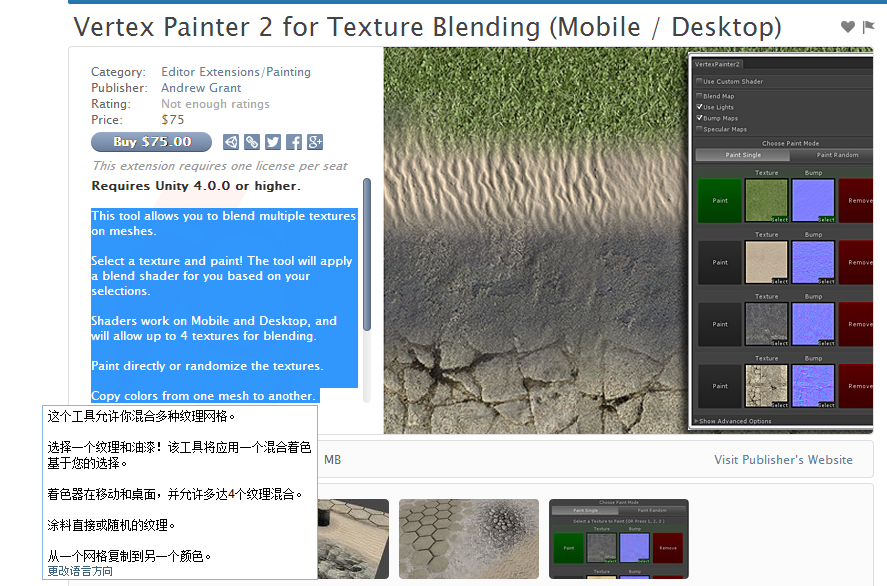Switch to Paint Random mode

tap(832, 155)
